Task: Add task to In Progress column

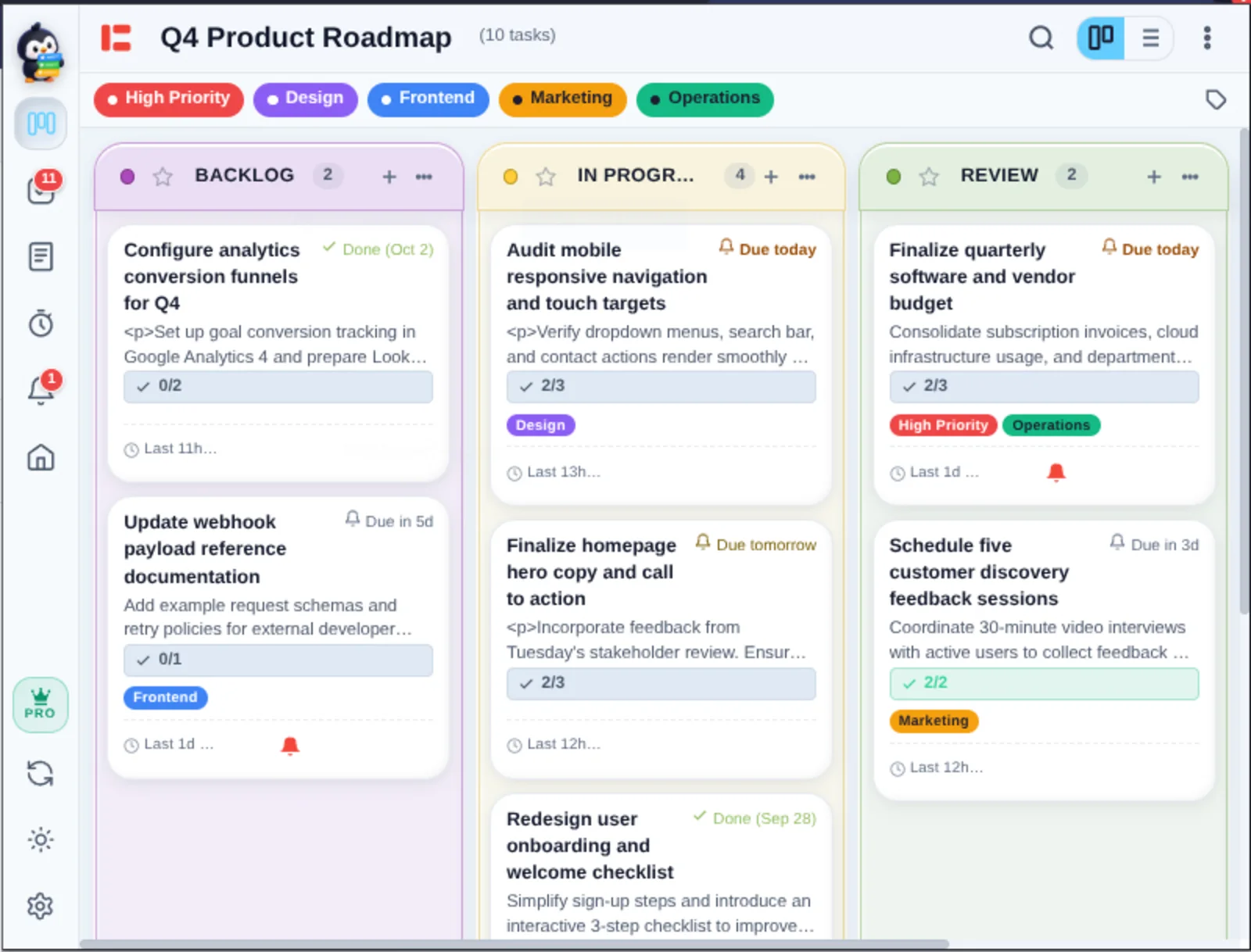Action: coord(771,177)
